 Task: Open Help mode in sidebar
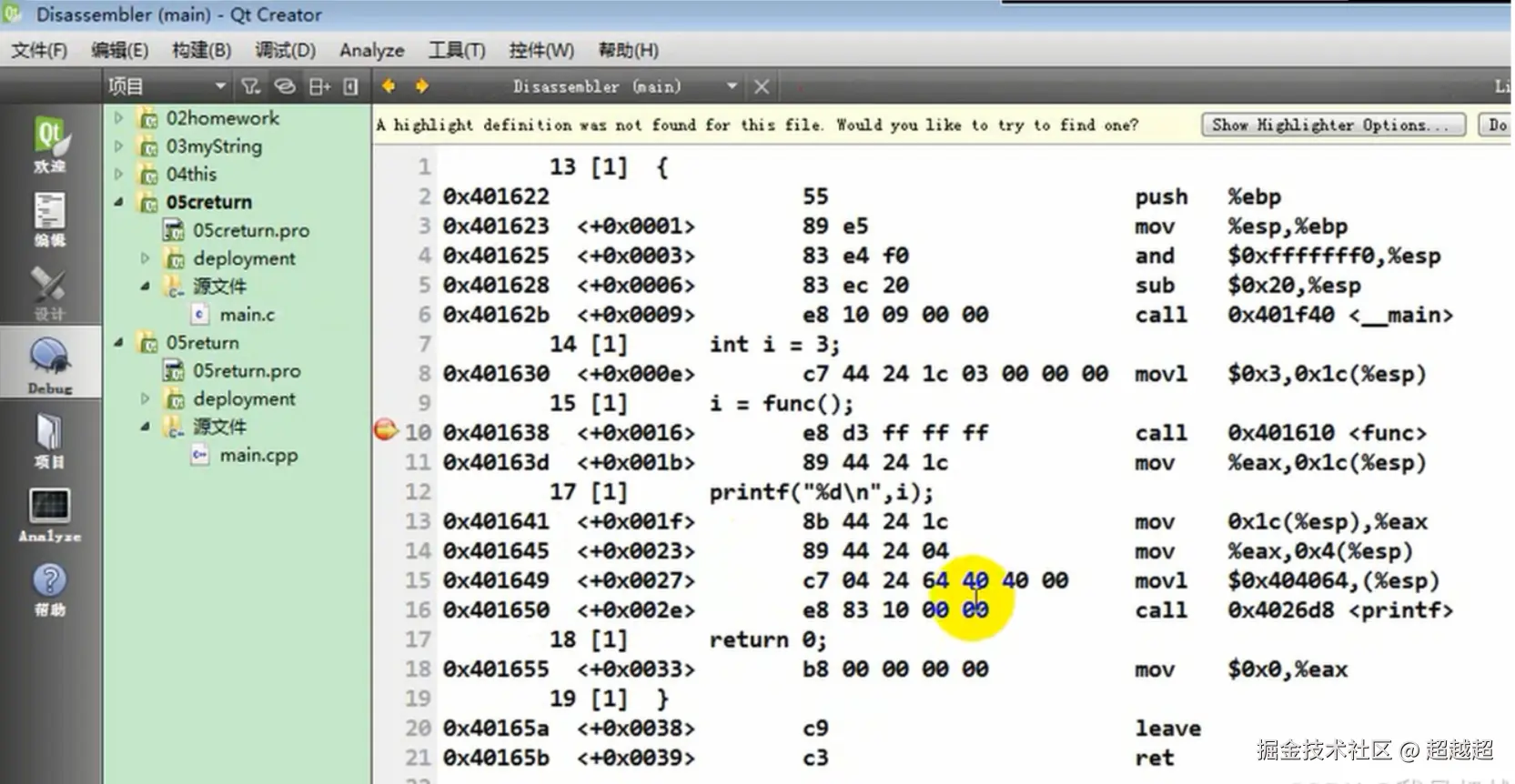click(49, 588)
